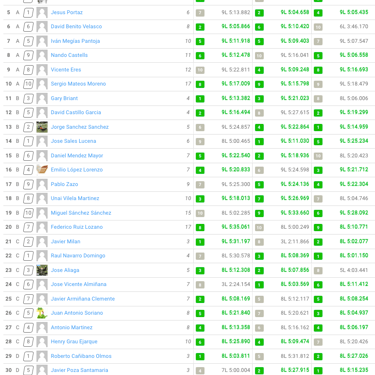Click the green position badge beside 9L 5:04.658

pos(259,13)
